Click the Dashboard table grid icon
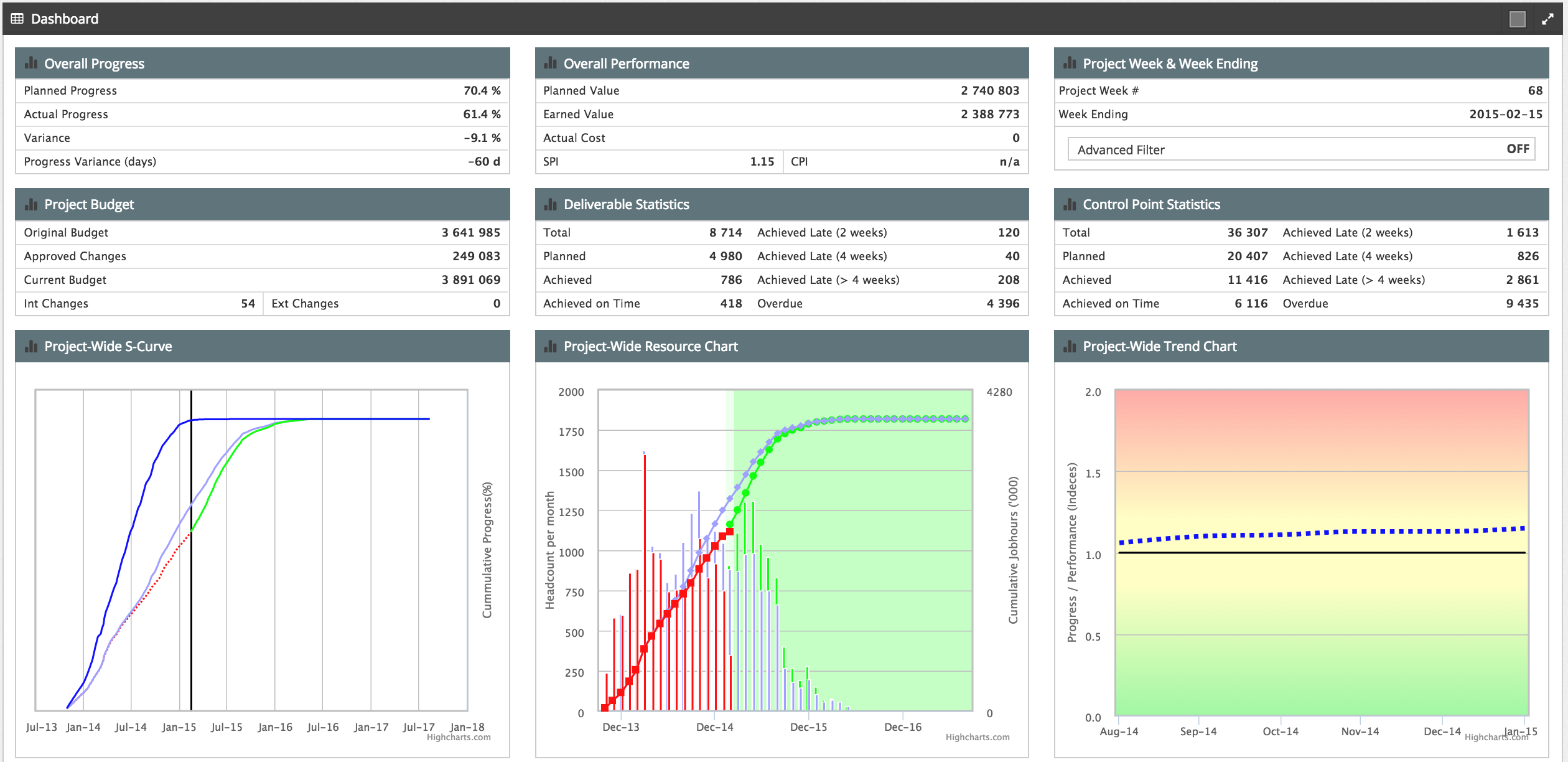Screen dimensions: 1568x762 coord(17,19)
